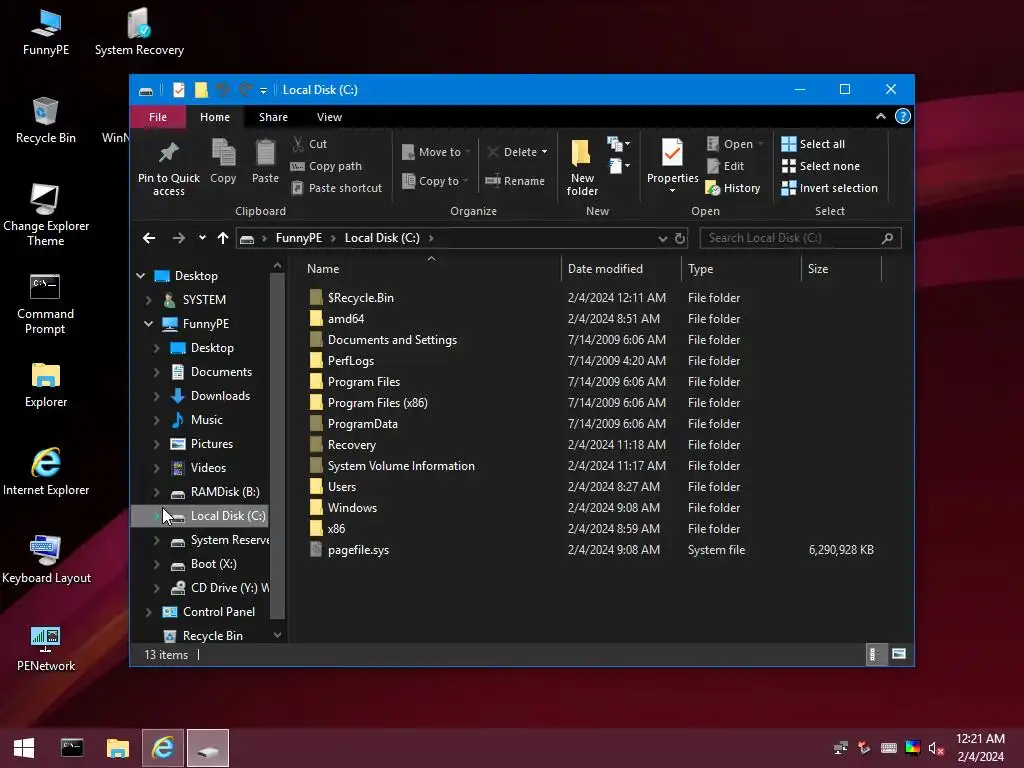Sort by Date modified column header
This screenshot has height=768, width=1024.
tap(620, 269)
